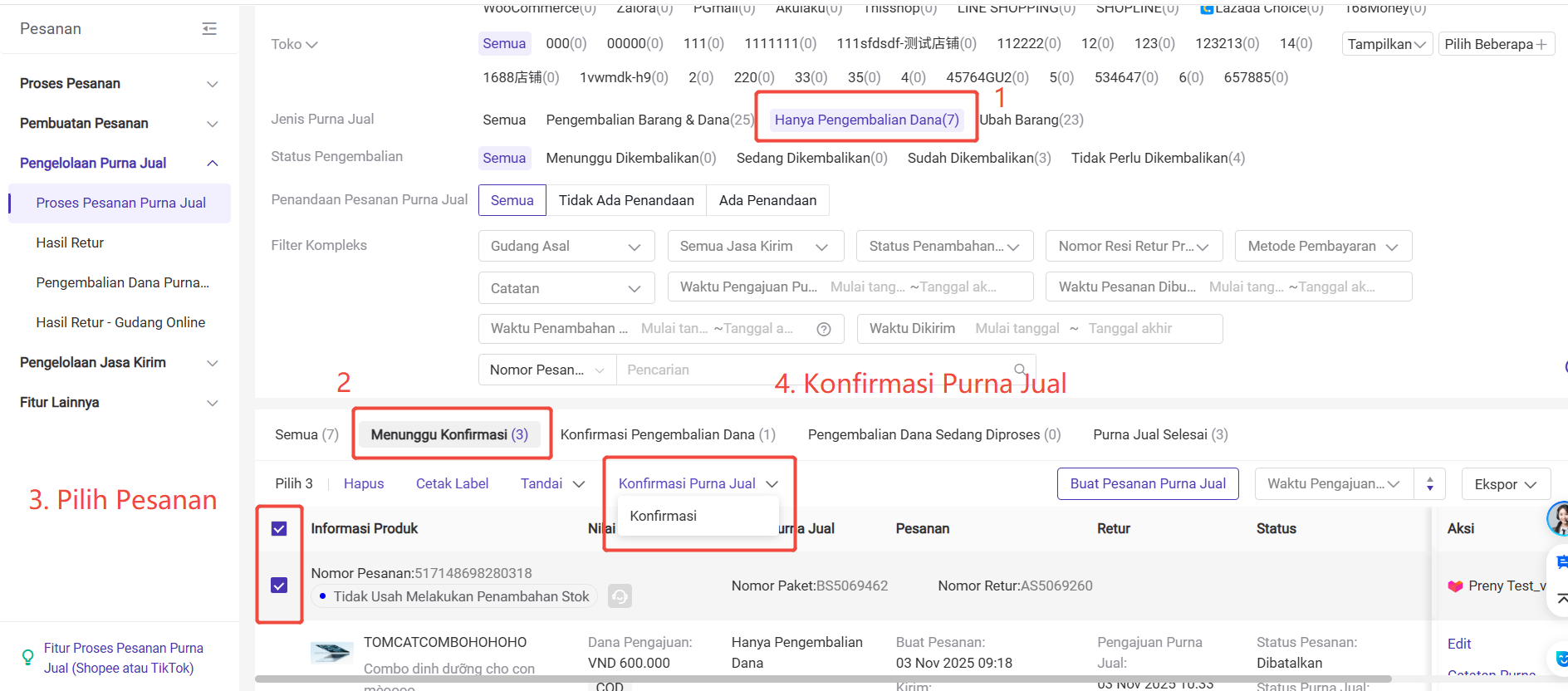The image size is (1568, 691).
Task: Switch to Konfirmasi Pengembalian Dana tab
Action: [667, 434]
